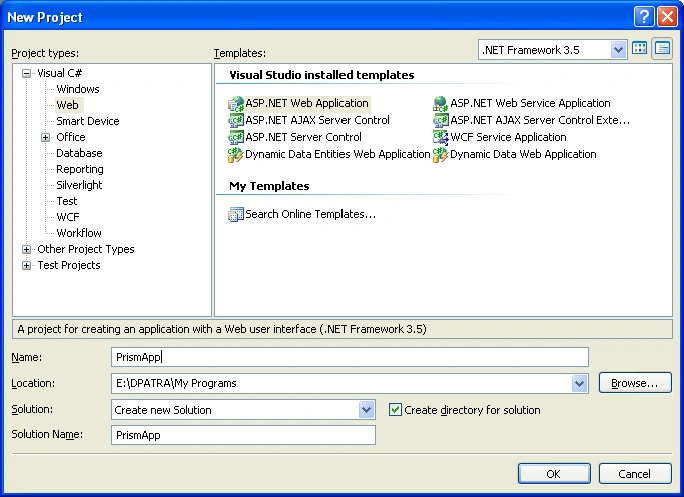684x497 pixels.
Task: Select Windows project type
Action: tap(78, 89)
